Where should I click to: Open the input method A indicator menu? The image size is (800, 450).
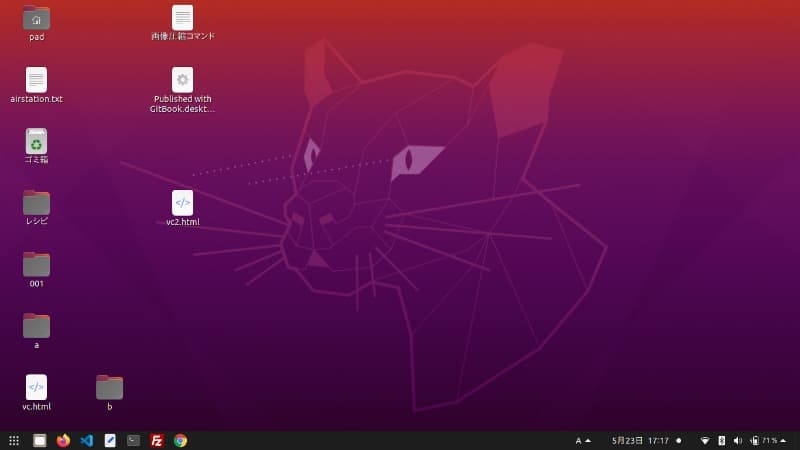click(x=583, y=440)
